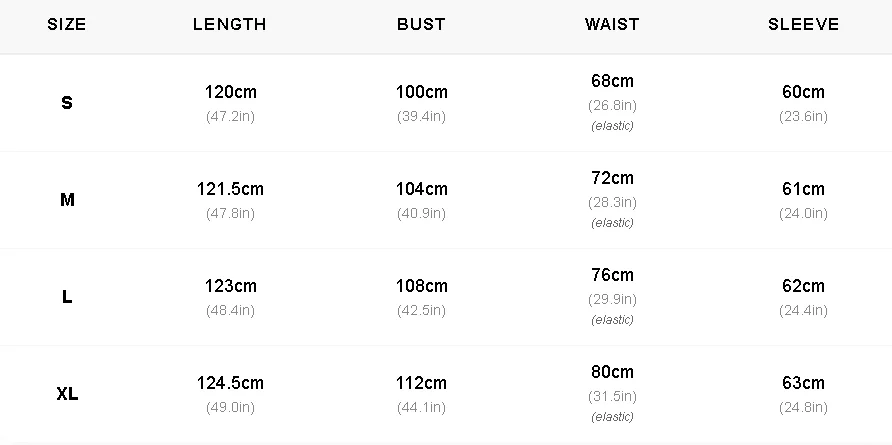Click the WAIST column header

pos(612,24)
